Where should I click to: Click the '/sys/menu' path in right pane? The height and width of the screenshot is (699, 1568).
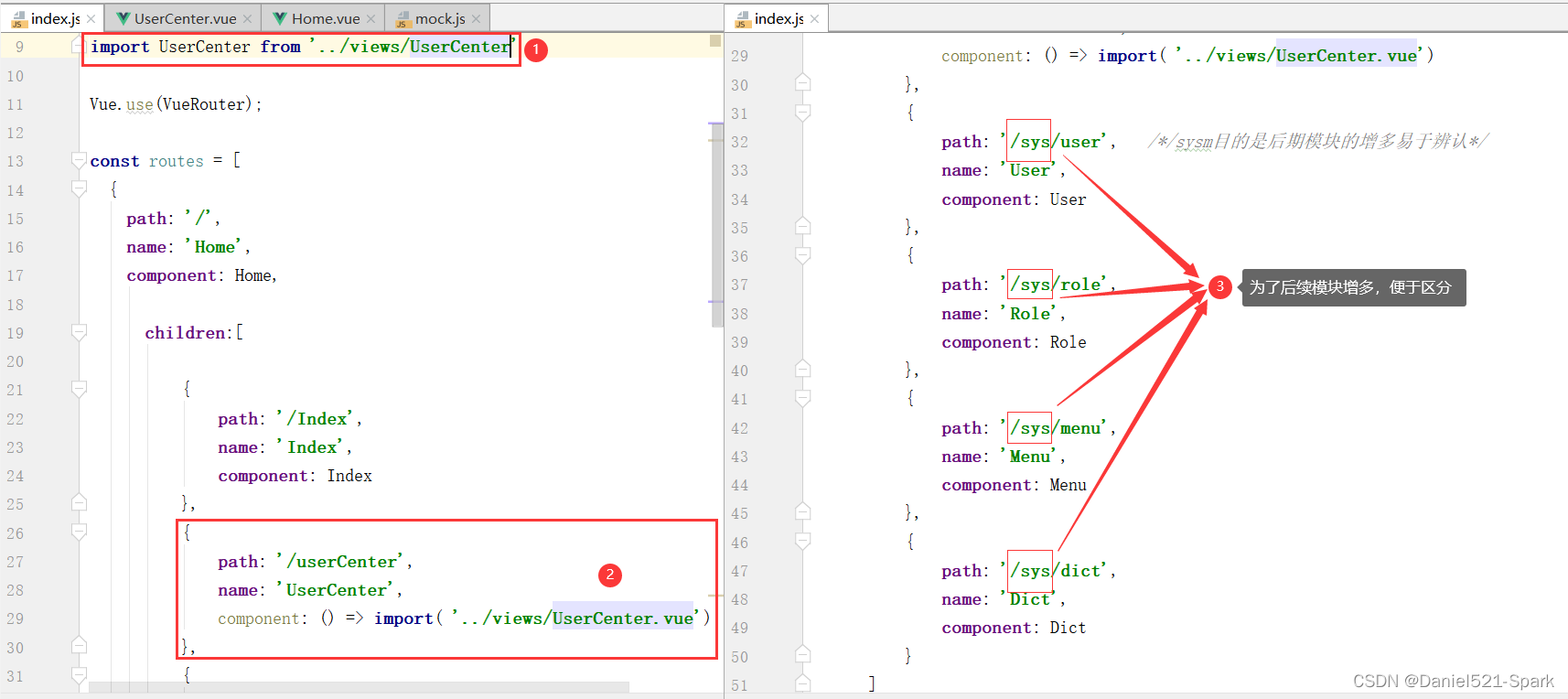(1056, 428)
